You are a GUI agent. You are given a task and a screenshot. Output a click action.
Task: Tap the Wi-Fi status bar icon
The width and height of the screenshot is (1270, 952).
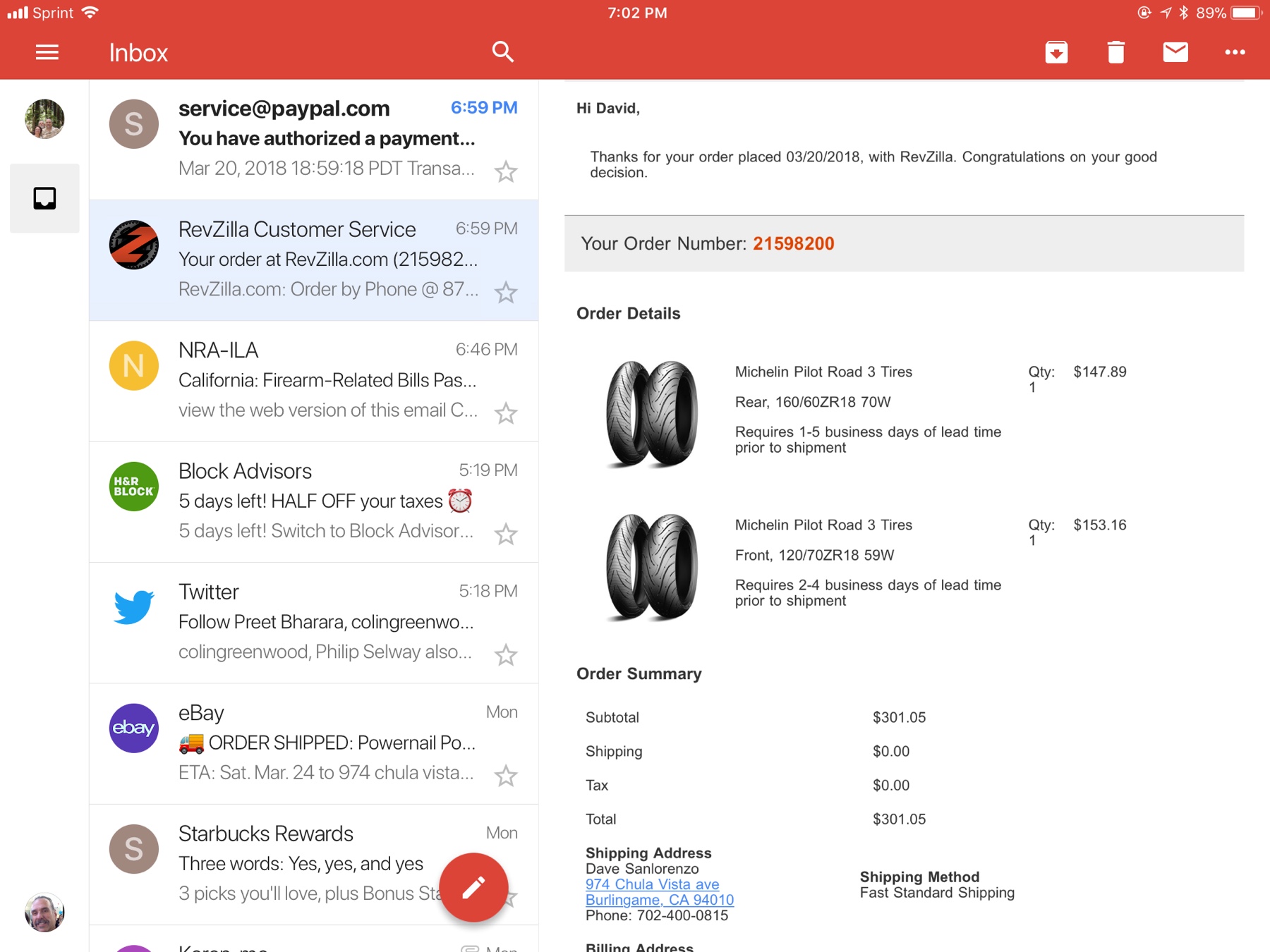pyautogui.click(x=90, y=13)
